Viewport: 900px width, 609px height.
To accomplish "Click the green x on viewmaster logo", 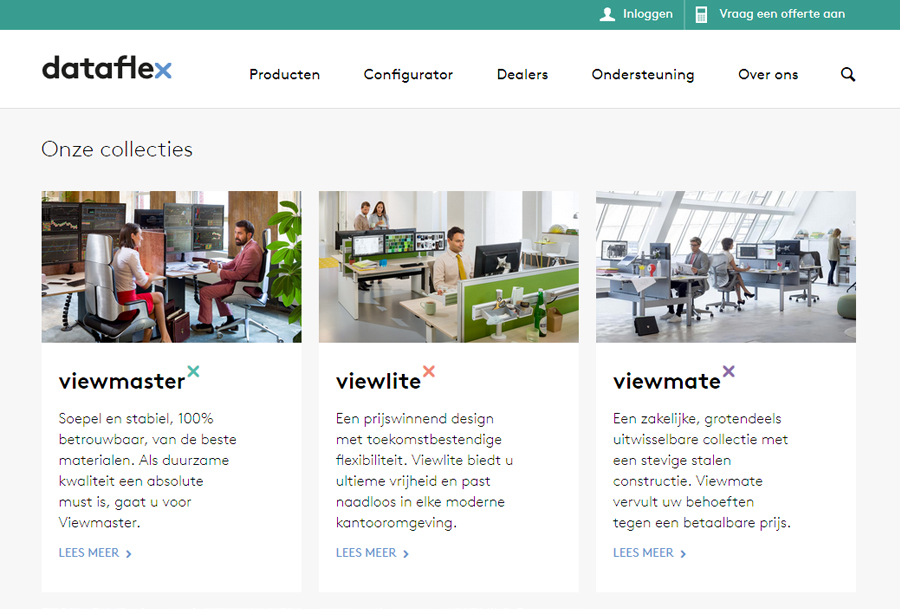I will click(x=193, y=371).
